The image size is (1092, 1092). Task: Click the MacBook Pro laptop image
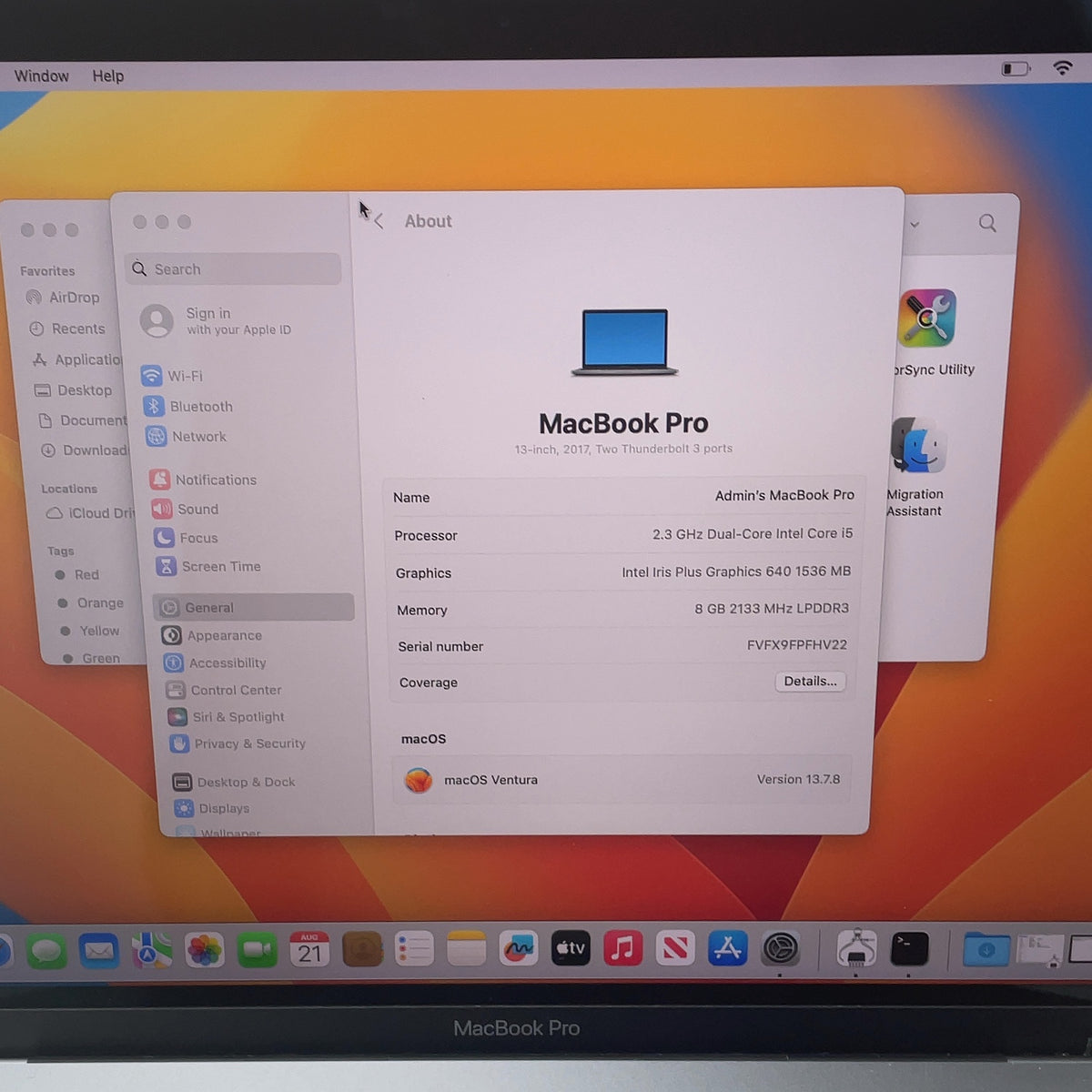click(x=625, y=342)
